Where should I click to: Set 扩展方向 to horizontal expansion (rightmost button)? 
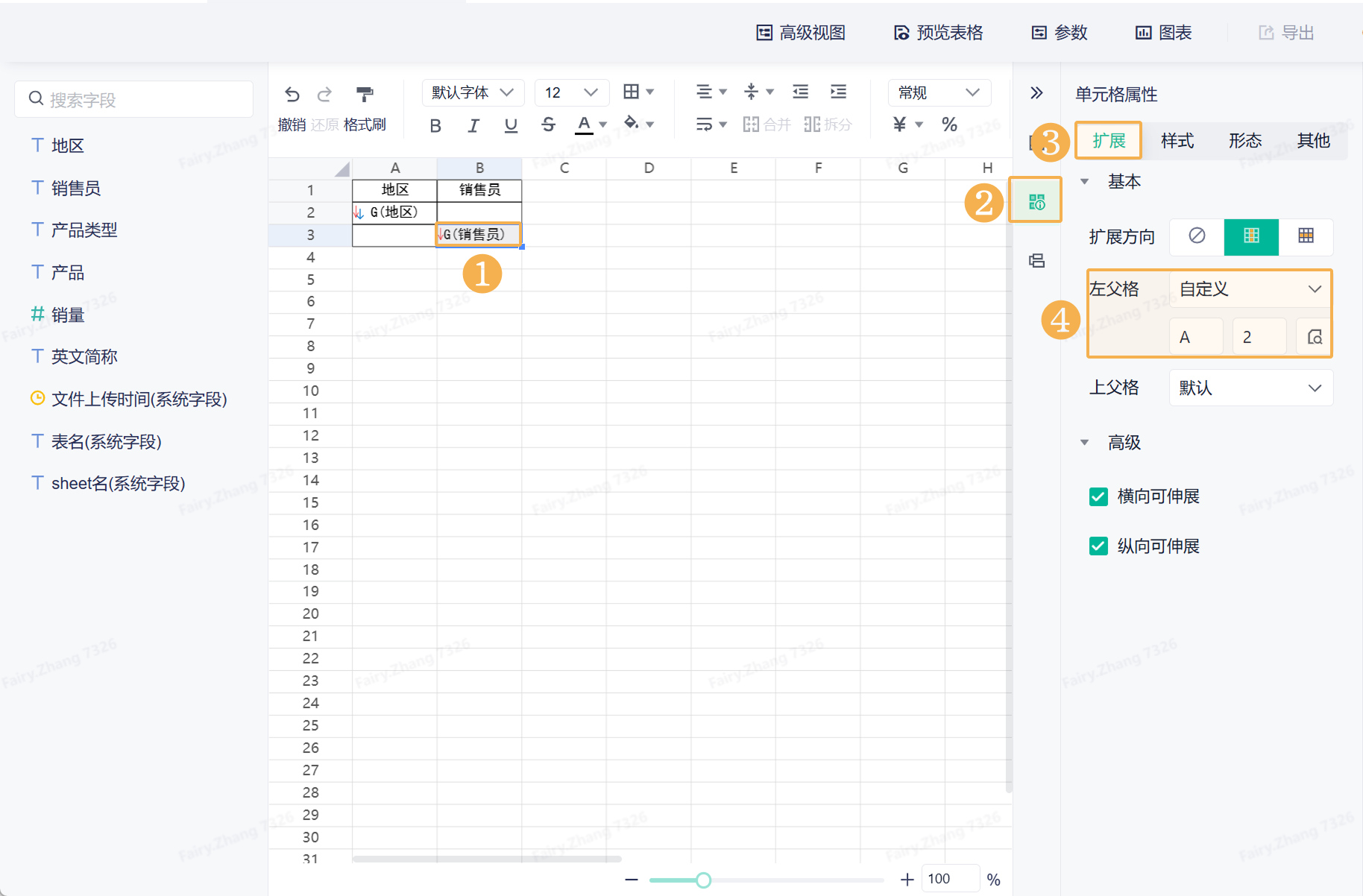click(x=1306, y=236)
